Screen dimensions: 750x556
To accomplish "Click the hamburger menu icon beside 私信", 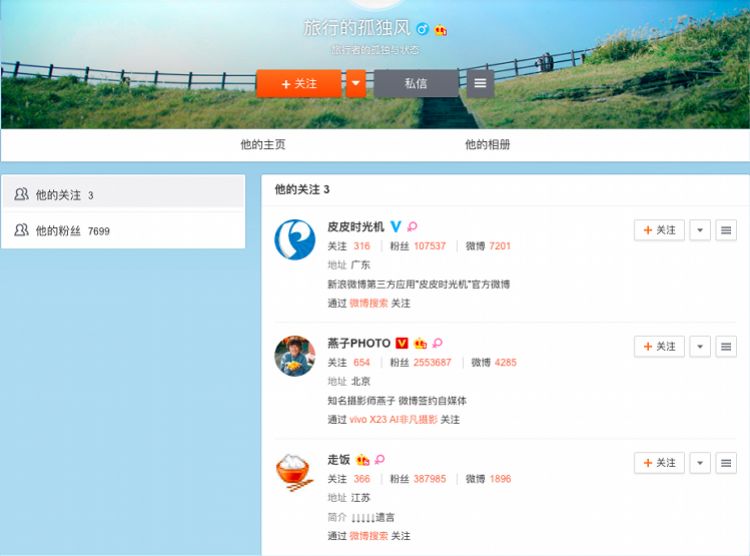I will 480,84.
